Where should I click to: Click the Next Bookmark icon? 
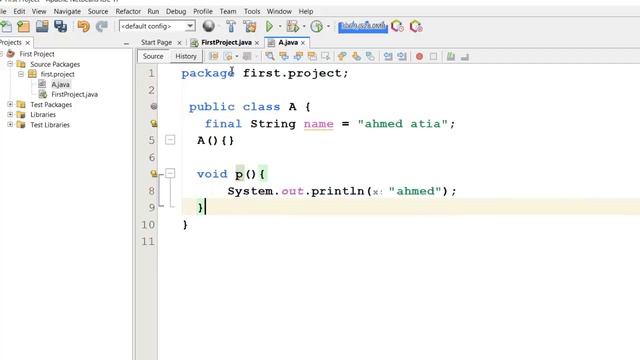click(356, 56)
